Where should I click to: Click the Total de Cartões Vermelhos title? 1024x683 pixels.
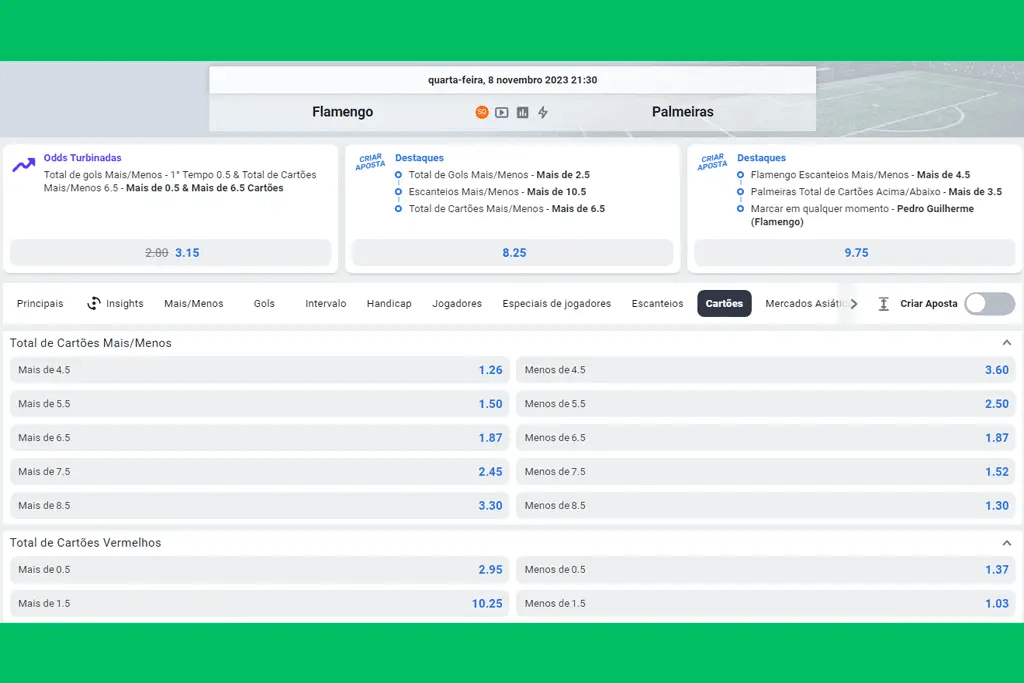86,543
